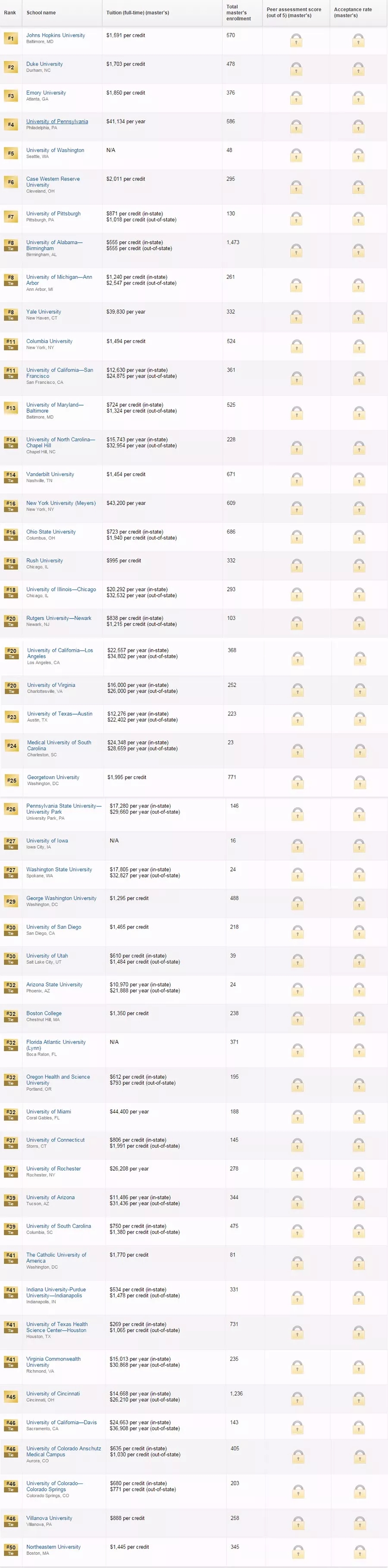This screenshot has width=388, height=1568.
Task: Click the peer assessment lock for University of Cincinnati
Action: pyautogui.click(x=298, y=1399)
